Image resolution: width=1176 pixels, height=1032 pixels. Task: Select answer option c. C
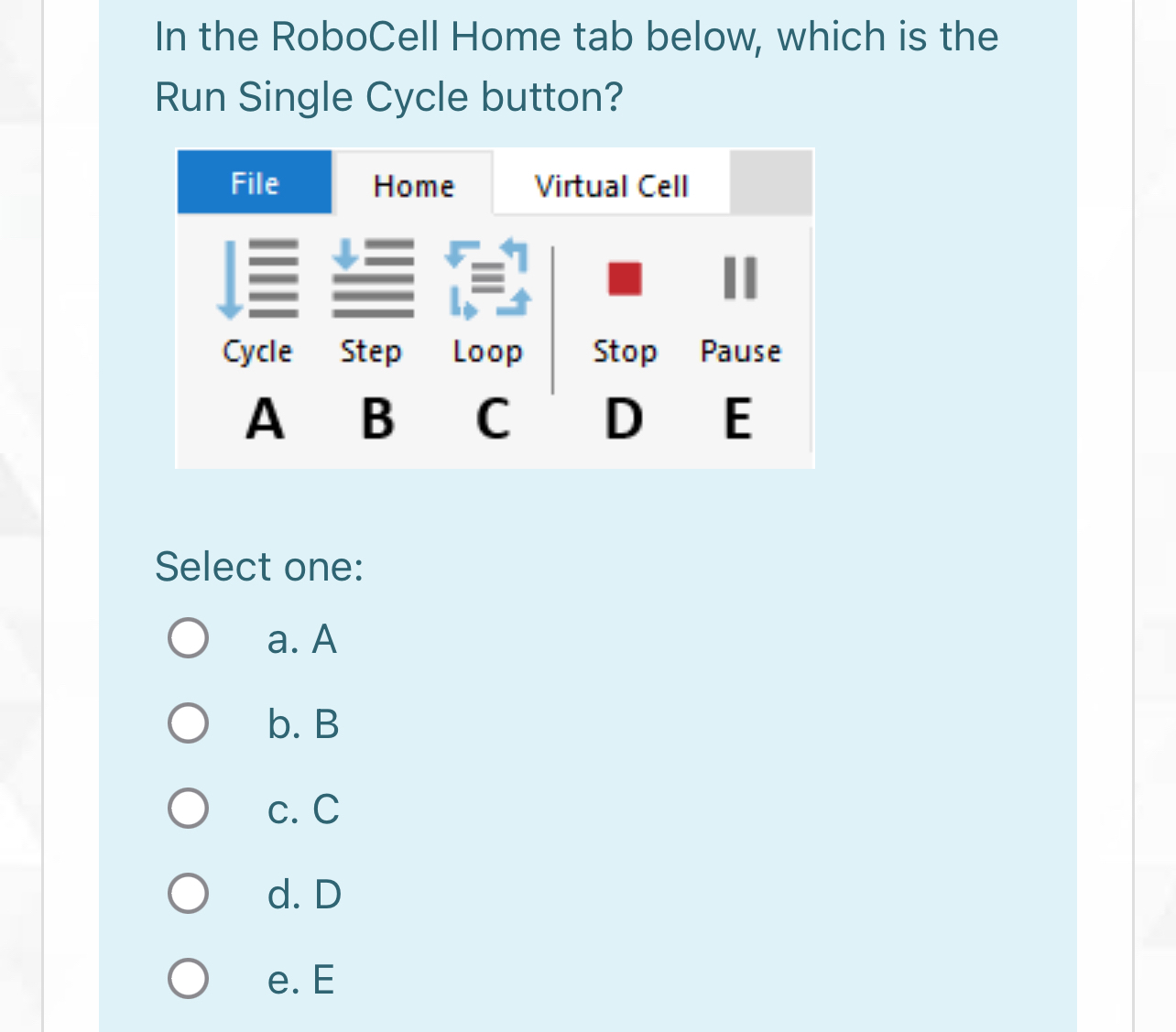click(188, 807)
